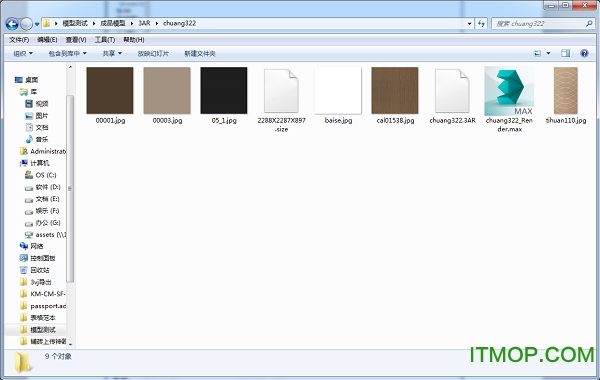Image resolution: width=600 pixels, height=380 pixels.
Task: Open the view options dropdown arrow
Action: coord(548,54)
